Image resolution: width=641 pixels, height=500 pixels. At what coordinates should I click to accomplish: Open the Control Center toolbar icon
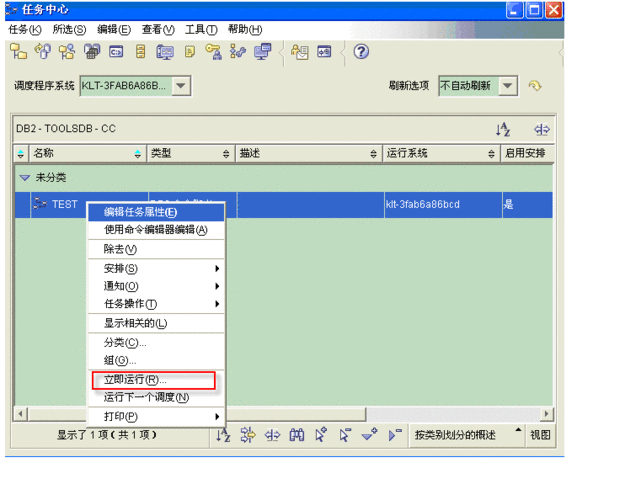click(x=18, y=52)
